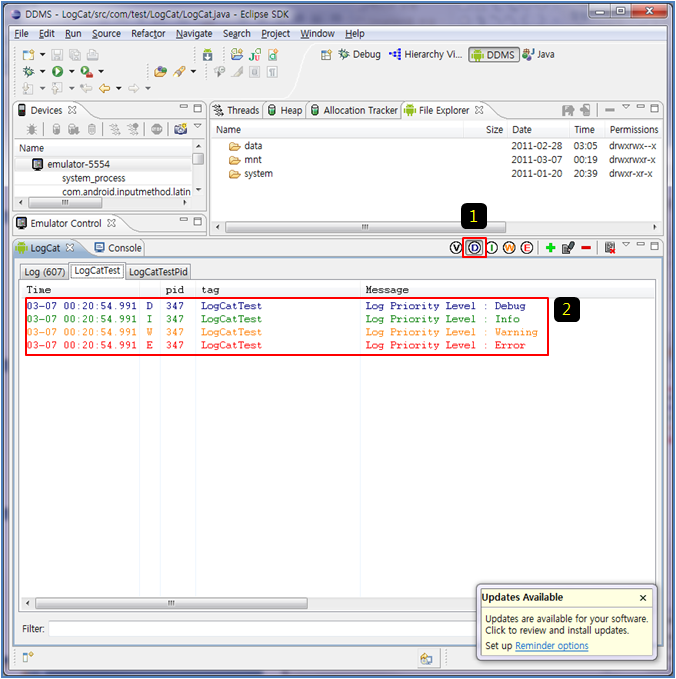Select the Log (607) filter tab

pos(45,272)
